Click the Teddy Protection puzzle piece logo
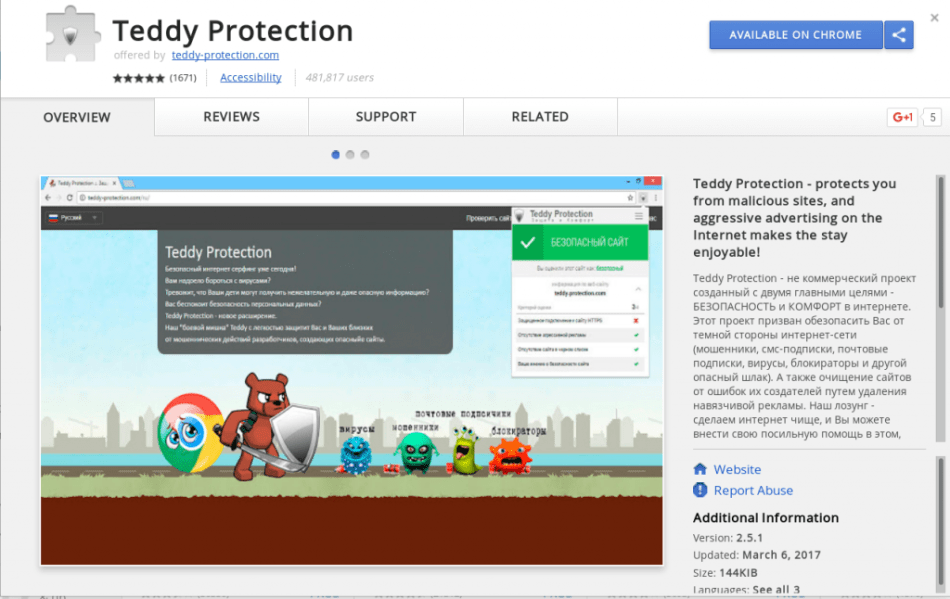The image size is (950, 599). tap(72, 33)
